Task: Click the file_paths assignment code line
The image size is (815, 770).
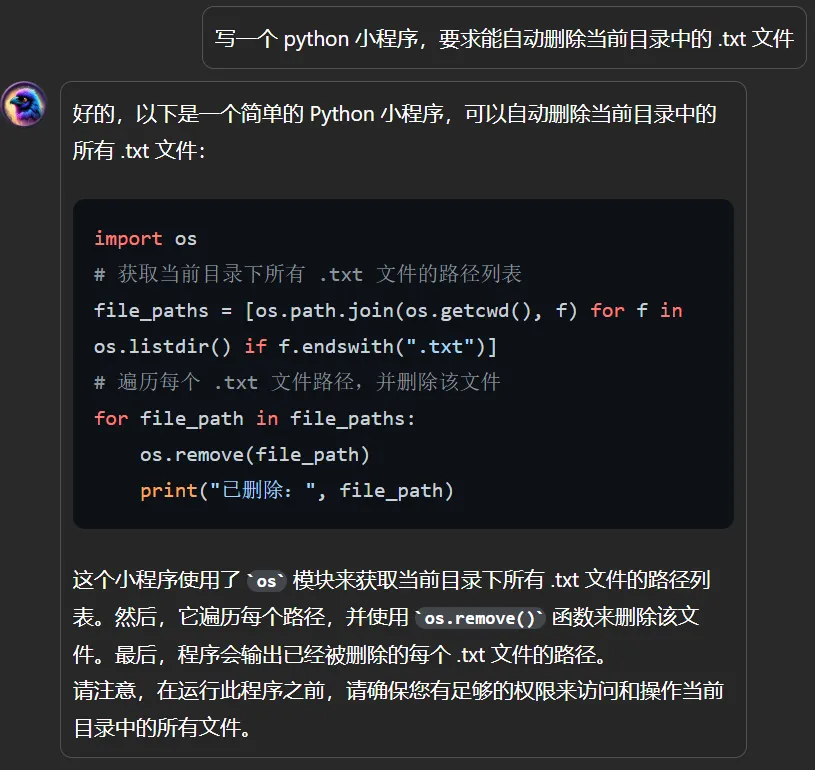Action: click(x=388, y=311)
